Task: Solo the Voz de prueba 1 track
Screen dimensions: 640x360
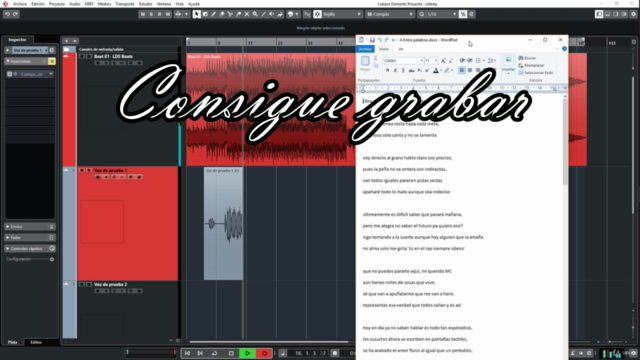Action: point(89,170)
